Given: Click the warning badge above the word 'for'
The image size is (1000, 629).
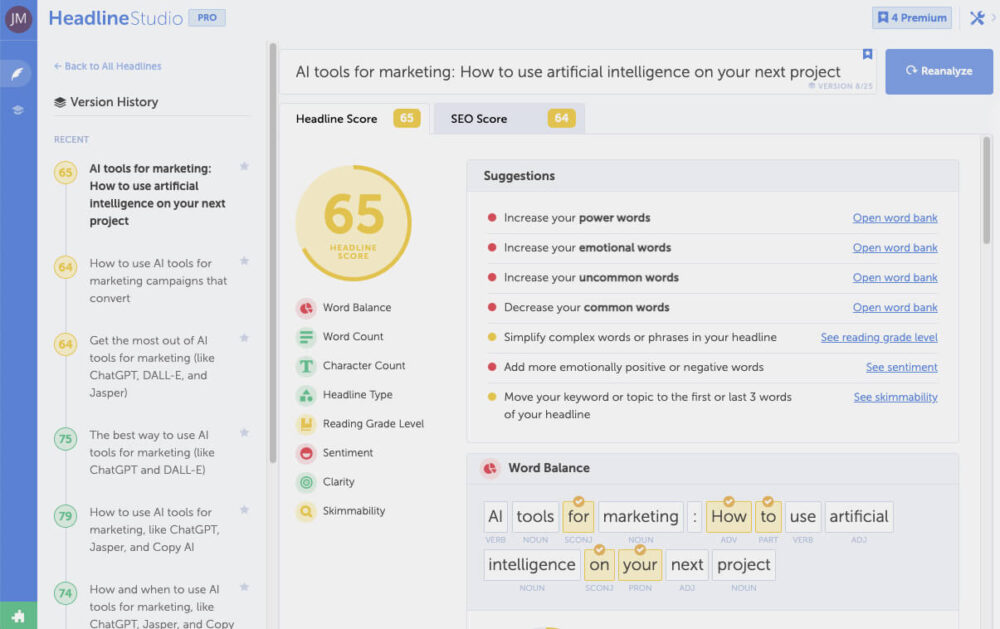Looking at the screenshot, I should [x=576, y=503].
